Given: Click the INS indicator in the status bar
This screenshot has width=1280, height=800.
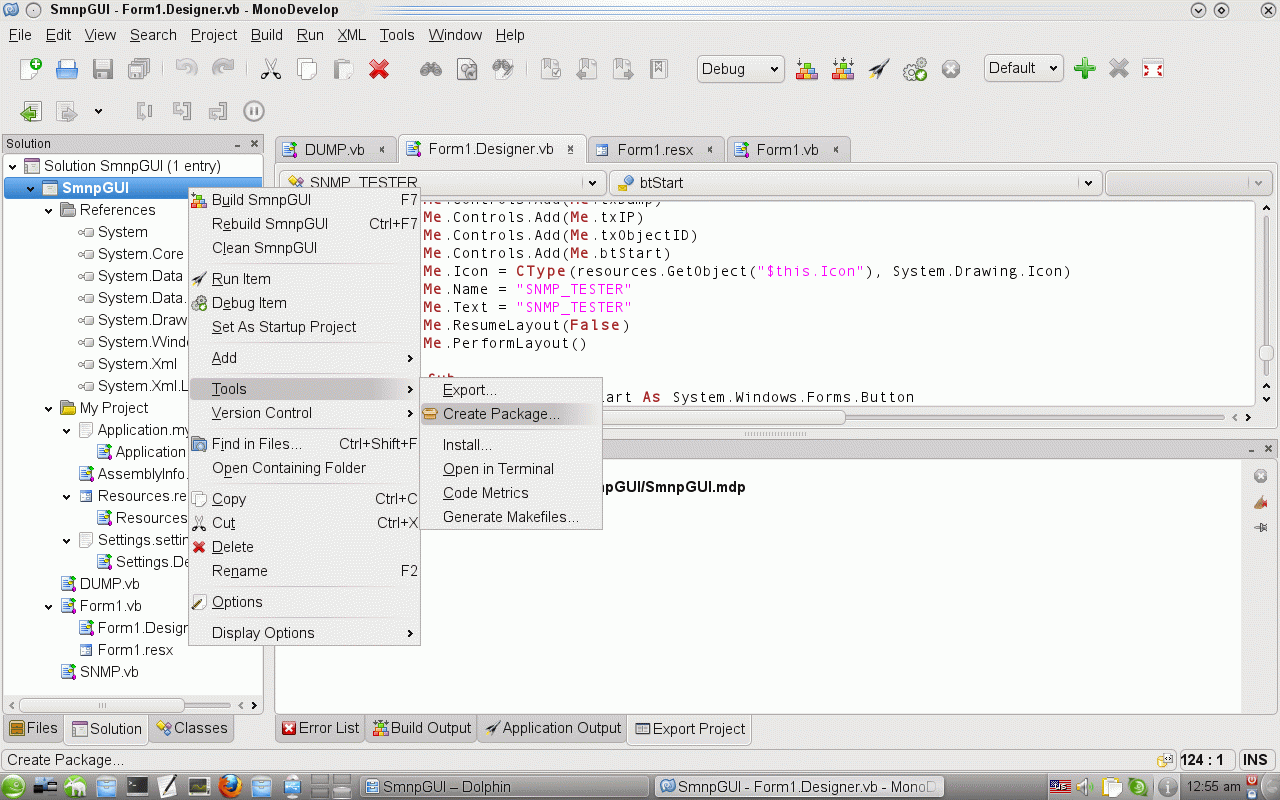Looking at the screenshot, I should click(x=1255, y=760).
